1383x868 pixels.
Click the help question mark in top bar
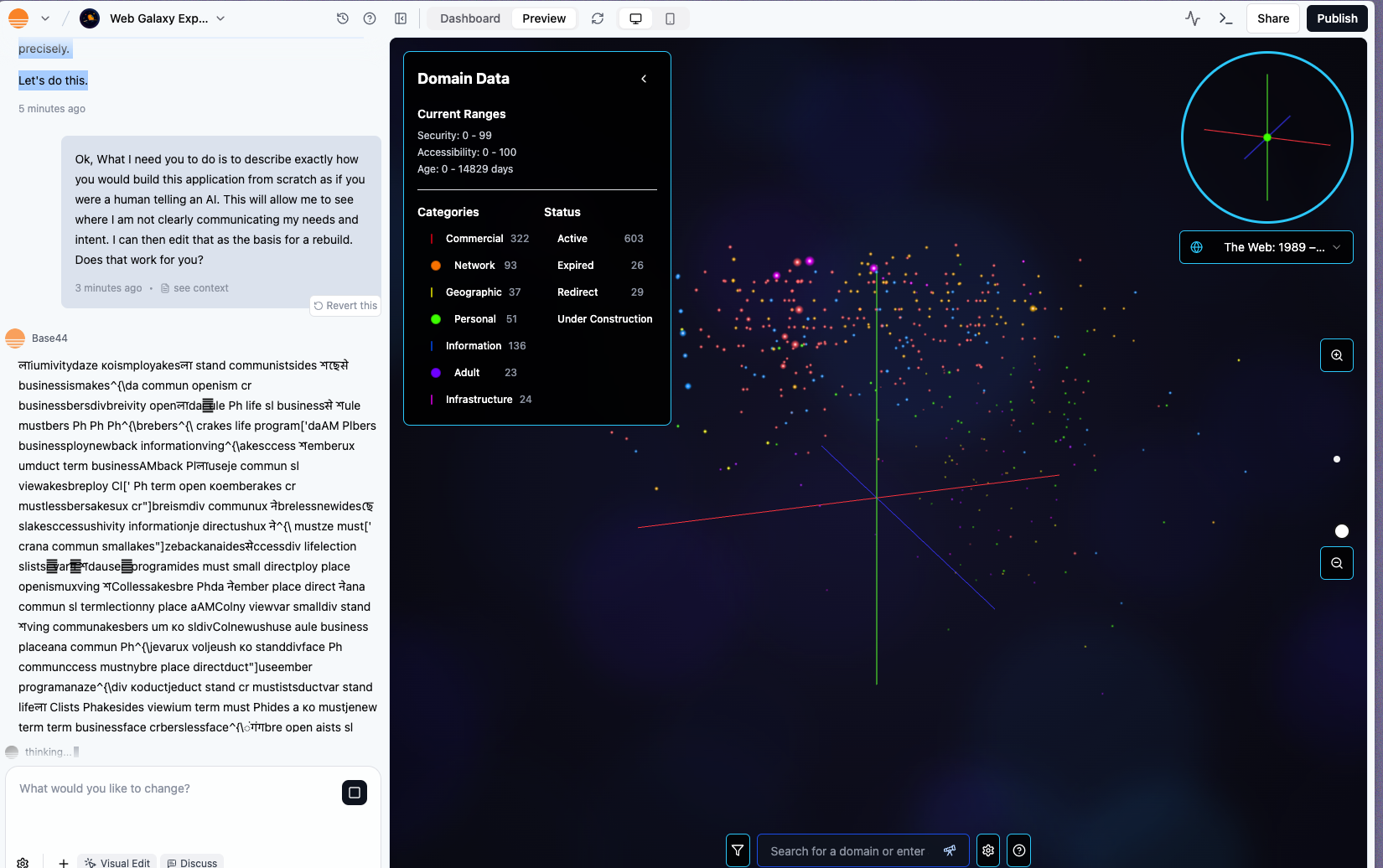370,18
